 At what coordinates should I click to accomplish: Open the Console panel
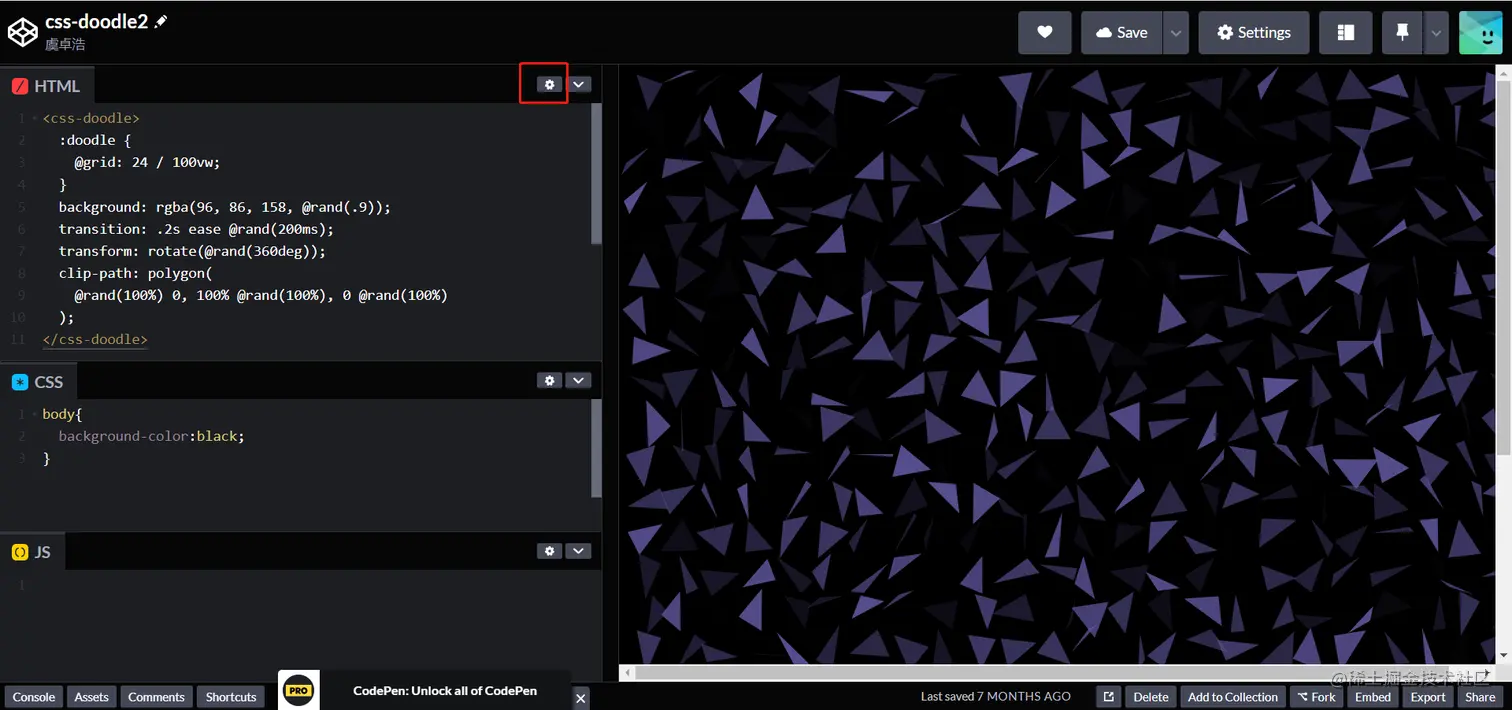click(34, 697)
